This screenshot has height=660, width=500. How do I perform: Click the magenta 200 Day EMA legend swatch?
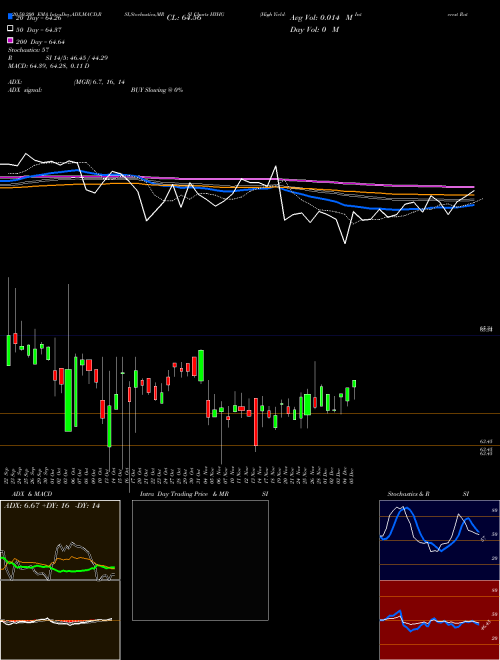pyautogui.click(x=11, y=40)
